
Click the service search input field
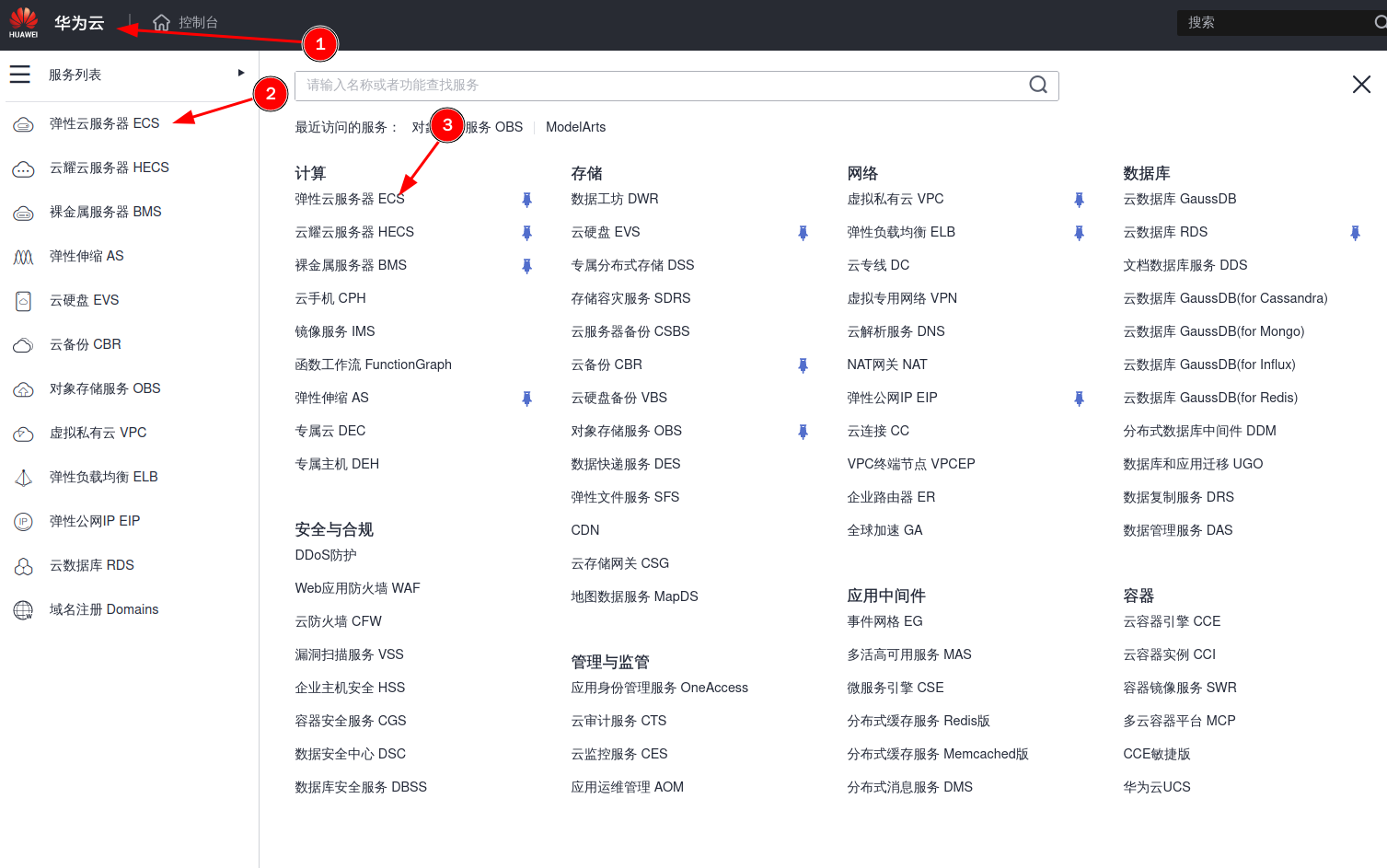[x=644, y=85]
